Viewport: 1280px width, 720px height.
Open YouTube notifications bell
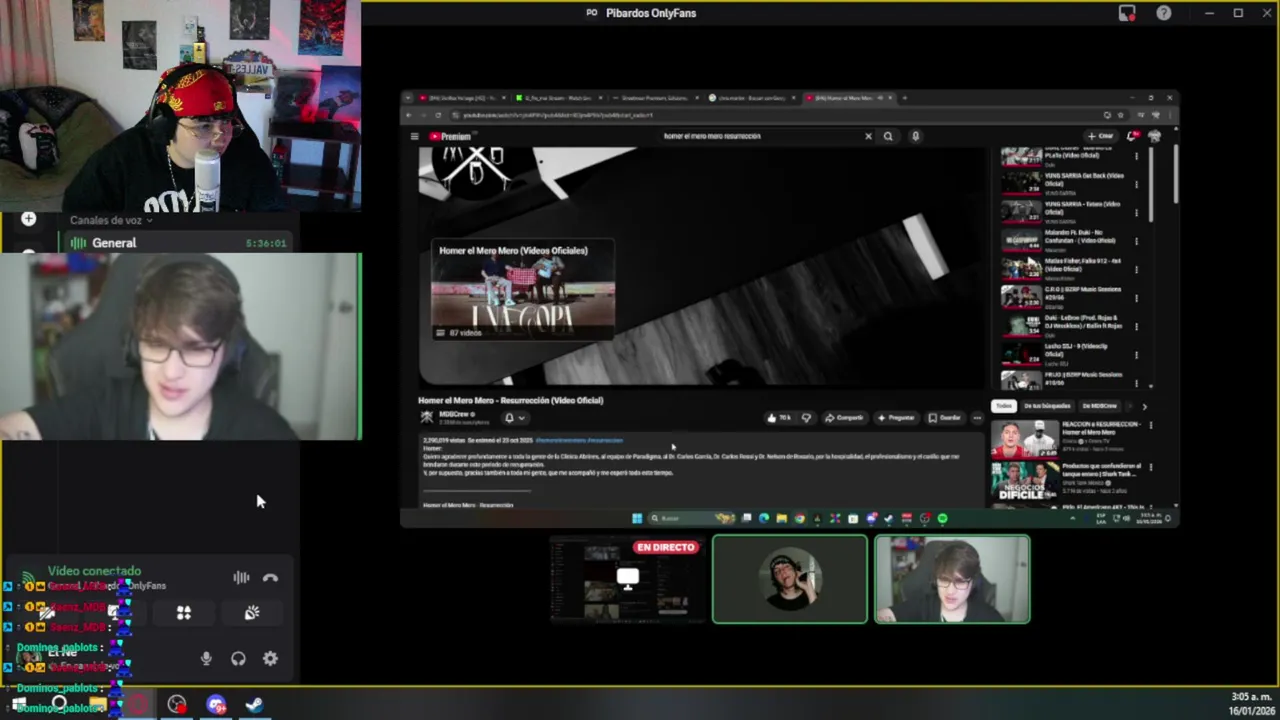(x=1132, y=136)
